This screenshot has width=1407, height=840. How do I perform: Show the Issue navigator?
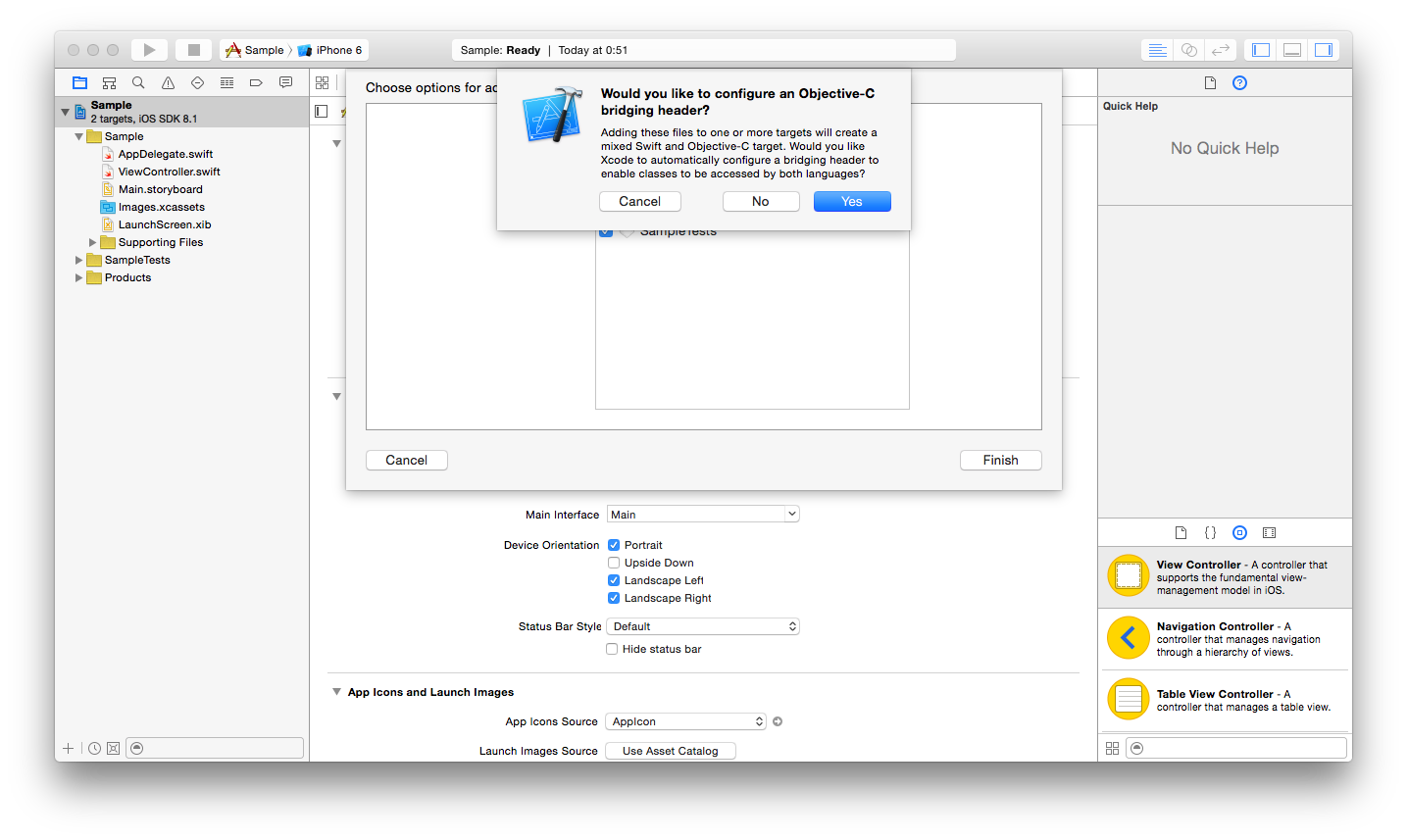tap(168, 82)
